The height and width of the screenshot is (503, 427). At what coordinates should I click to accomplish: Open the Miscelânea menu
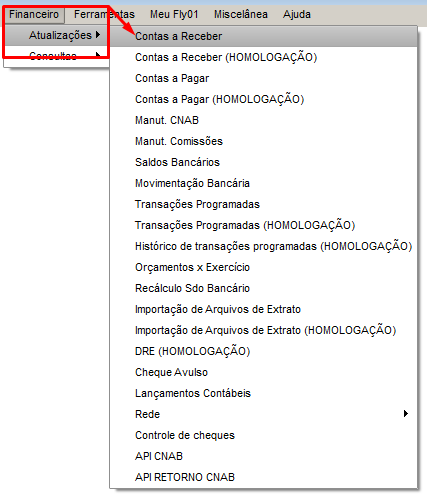tap(241, 15)
